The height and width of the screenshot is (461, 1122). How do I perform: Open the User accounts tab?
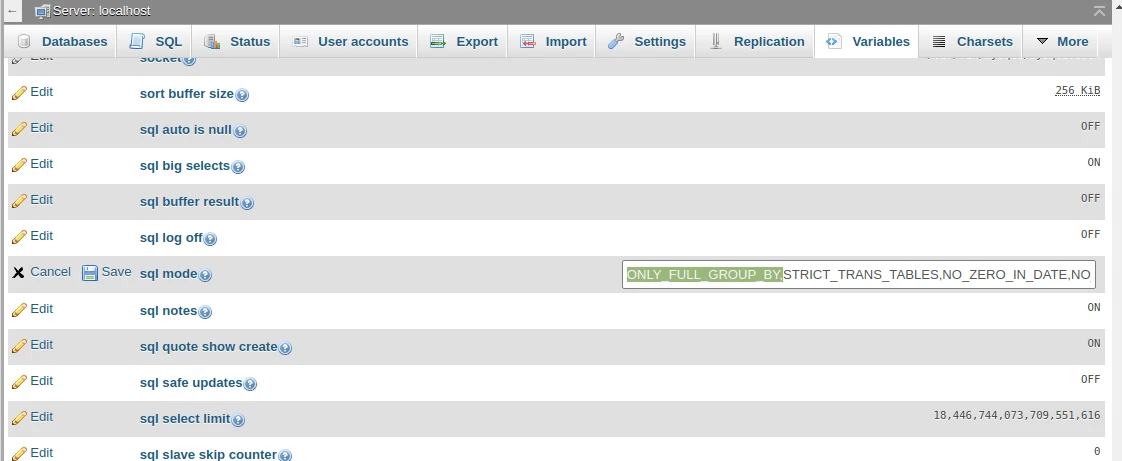(x=350, y=41)
